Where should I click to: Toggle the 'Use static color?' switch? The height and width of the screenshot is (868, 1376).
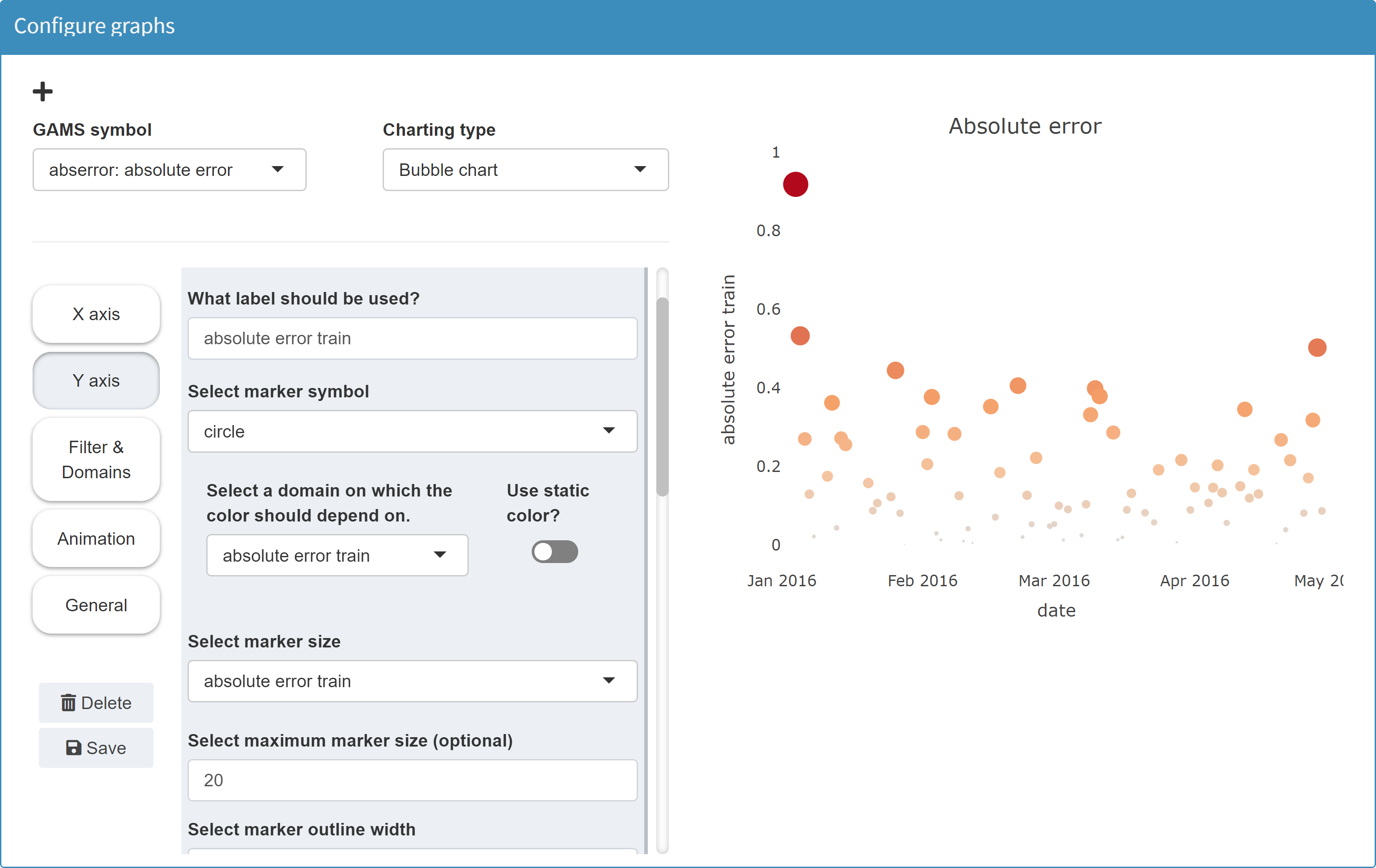click(x=554, y=552)
